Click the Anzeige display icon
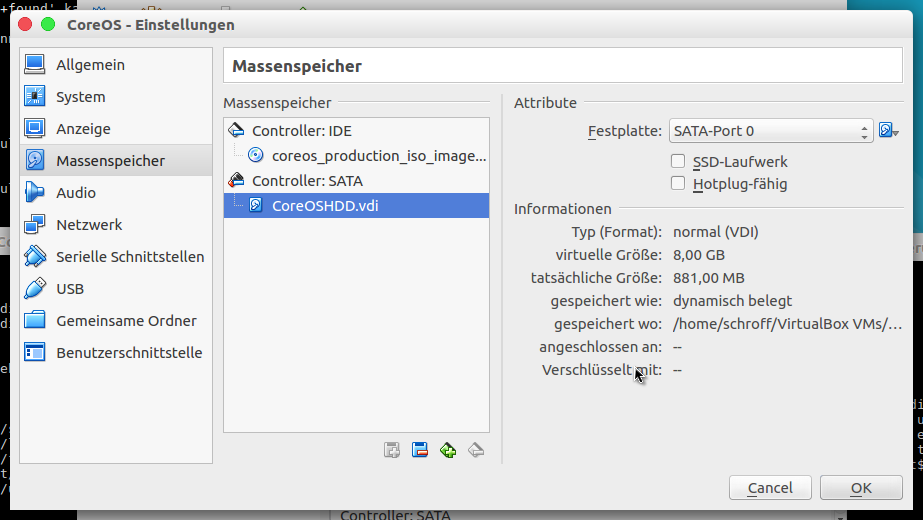 click(x=35, y=128)
